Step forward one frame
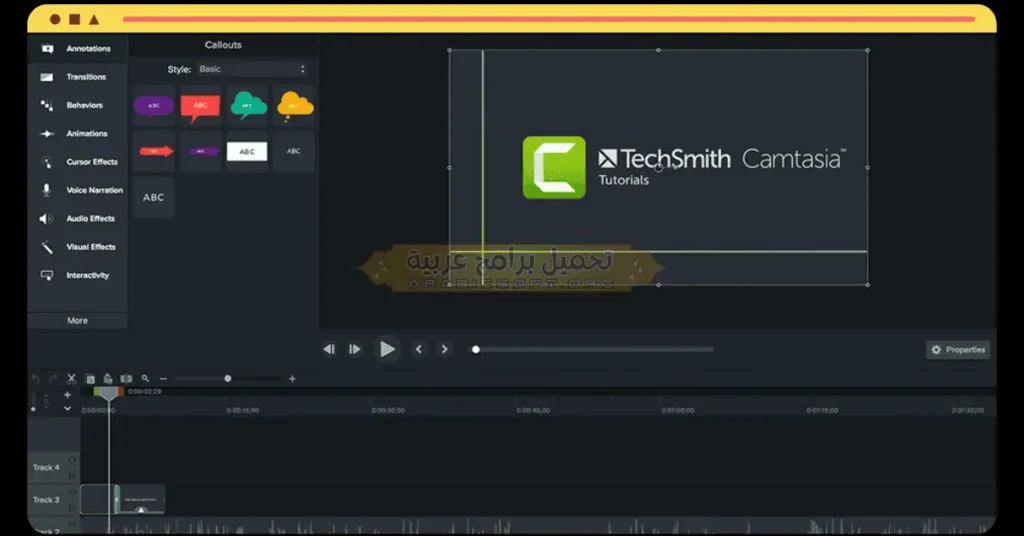Screen dimensions: 1024x536 [355, 349]
